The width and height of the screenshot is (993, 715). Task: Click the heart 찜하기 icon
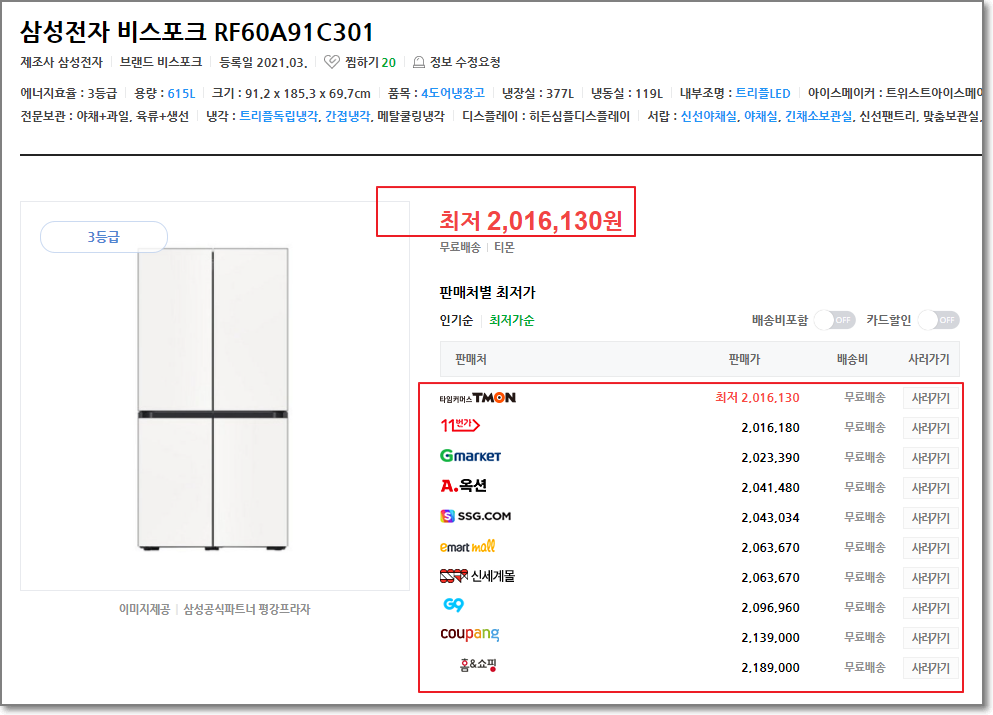pyautogui.click(x=331, y=62)
